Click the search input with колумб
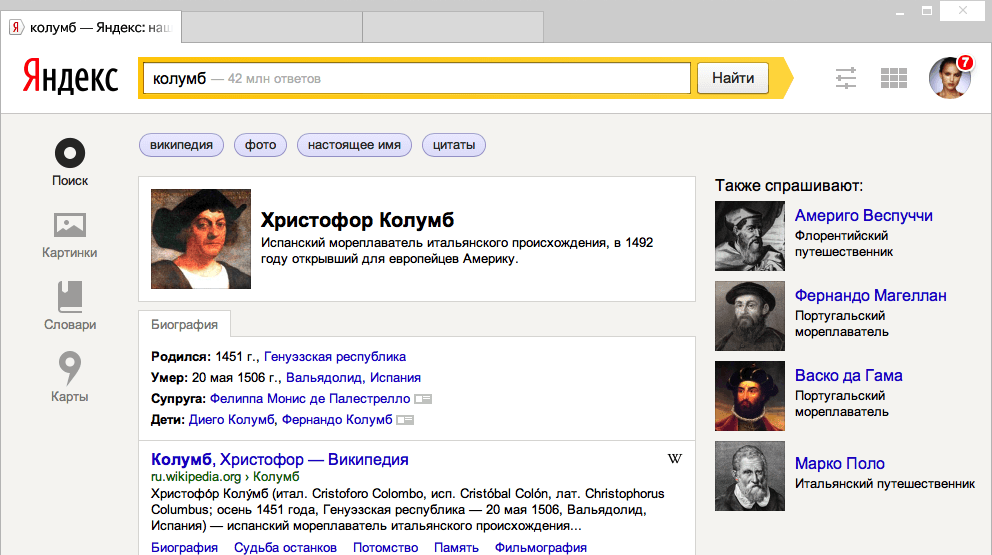The height and width of the screenshot is (555, 992). 417,78
